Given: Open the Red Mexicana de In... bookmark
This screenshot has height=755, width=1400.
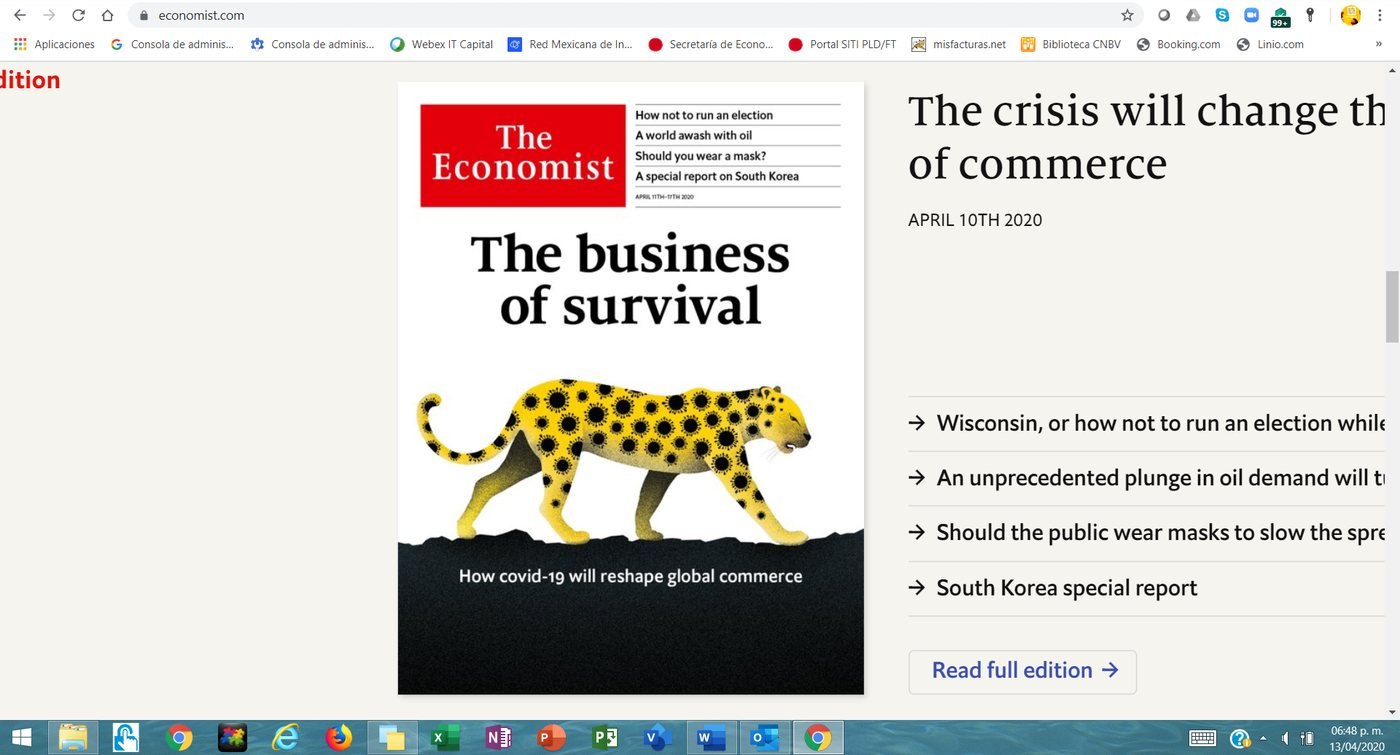Looking at the screenshot, I should click(570, 44).
